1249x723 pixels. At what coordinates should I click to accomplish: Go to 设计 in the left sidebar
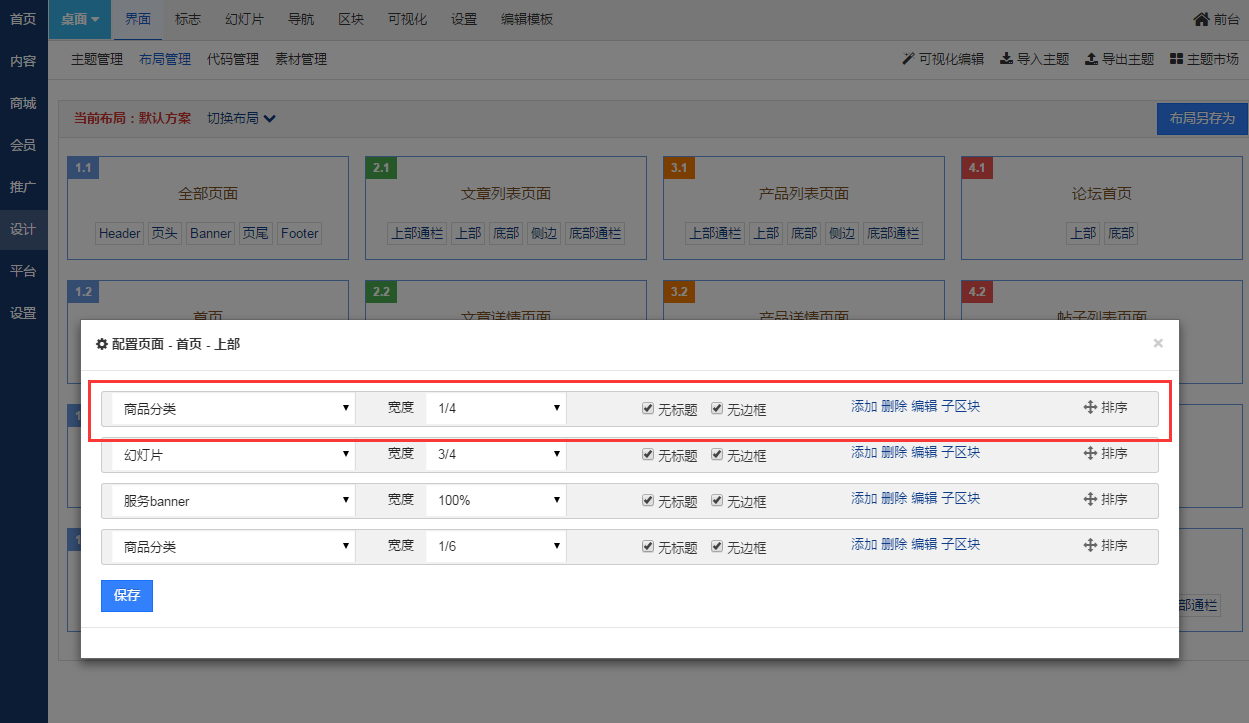tap(23, 229)
